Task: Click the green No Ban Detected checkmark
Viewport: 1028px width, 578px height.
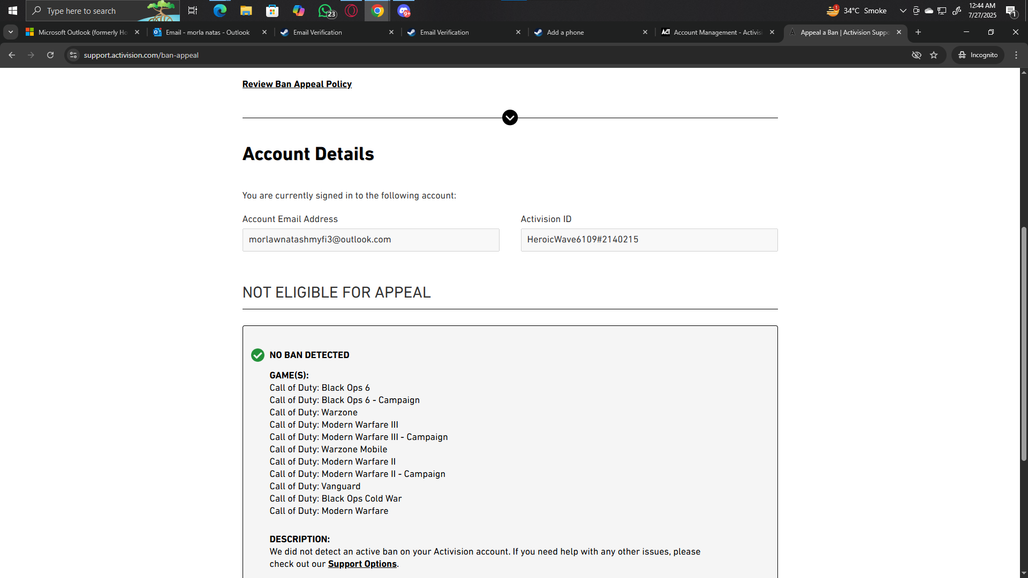Action: click(258, 355)
